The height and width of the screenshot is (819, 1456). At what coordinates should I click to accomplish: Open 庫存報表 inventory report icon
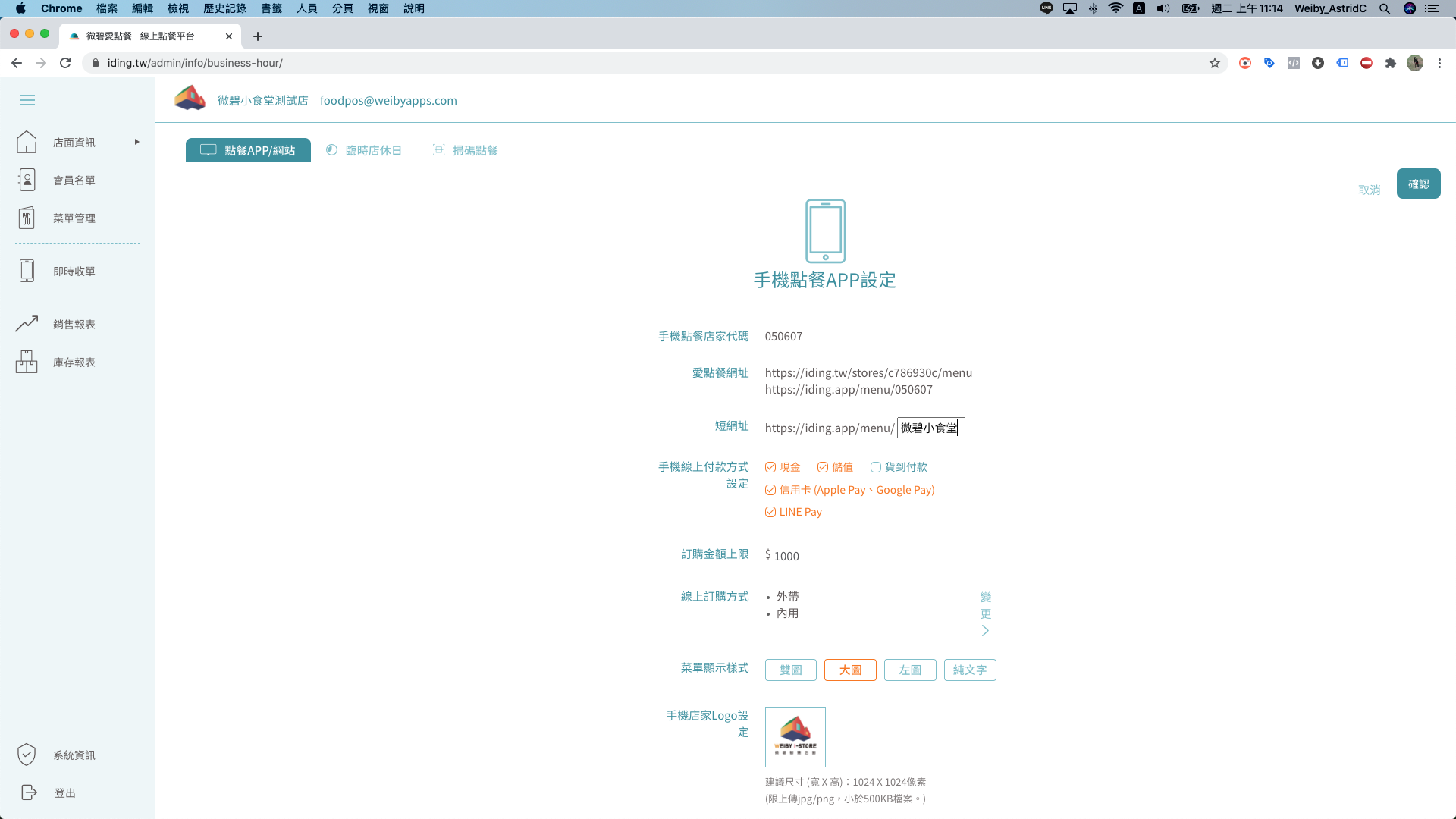[x=27, y=362]
